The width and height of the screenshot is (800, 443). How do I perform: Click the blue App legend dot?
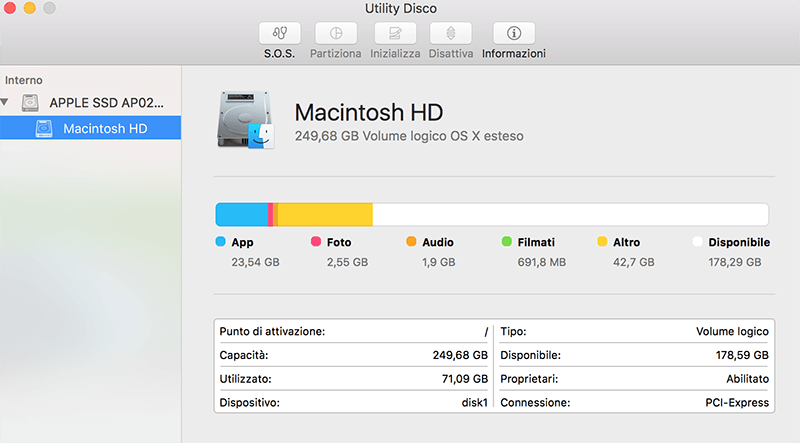[221, 242]
